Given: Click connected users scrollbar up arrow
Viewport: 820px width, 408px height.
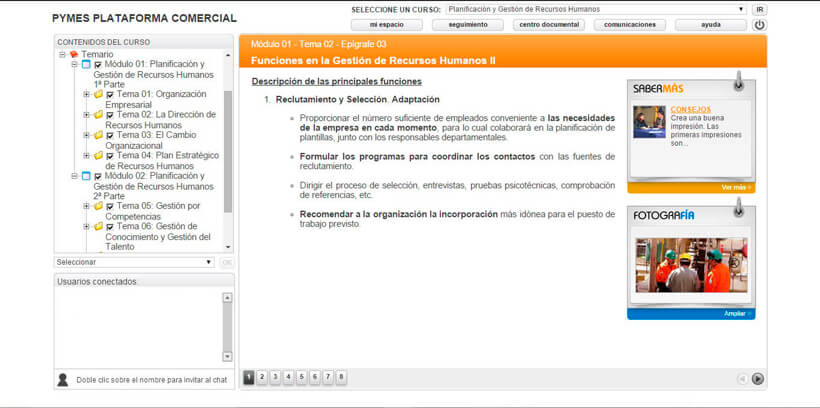Looking at the screenshot, I should pyautogui.click(x=227, y=298).
